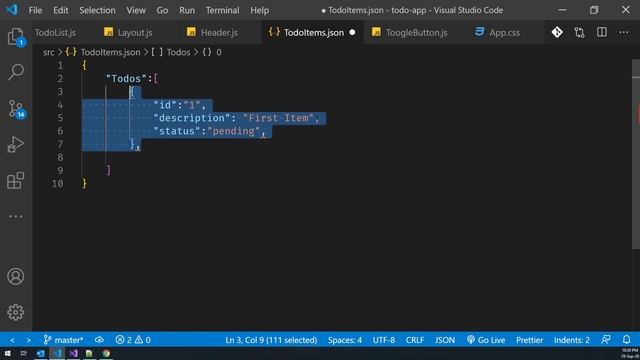Click the "pending" value on line 6
This screenshot has height=360, width=640.
[x=233, y=131]
